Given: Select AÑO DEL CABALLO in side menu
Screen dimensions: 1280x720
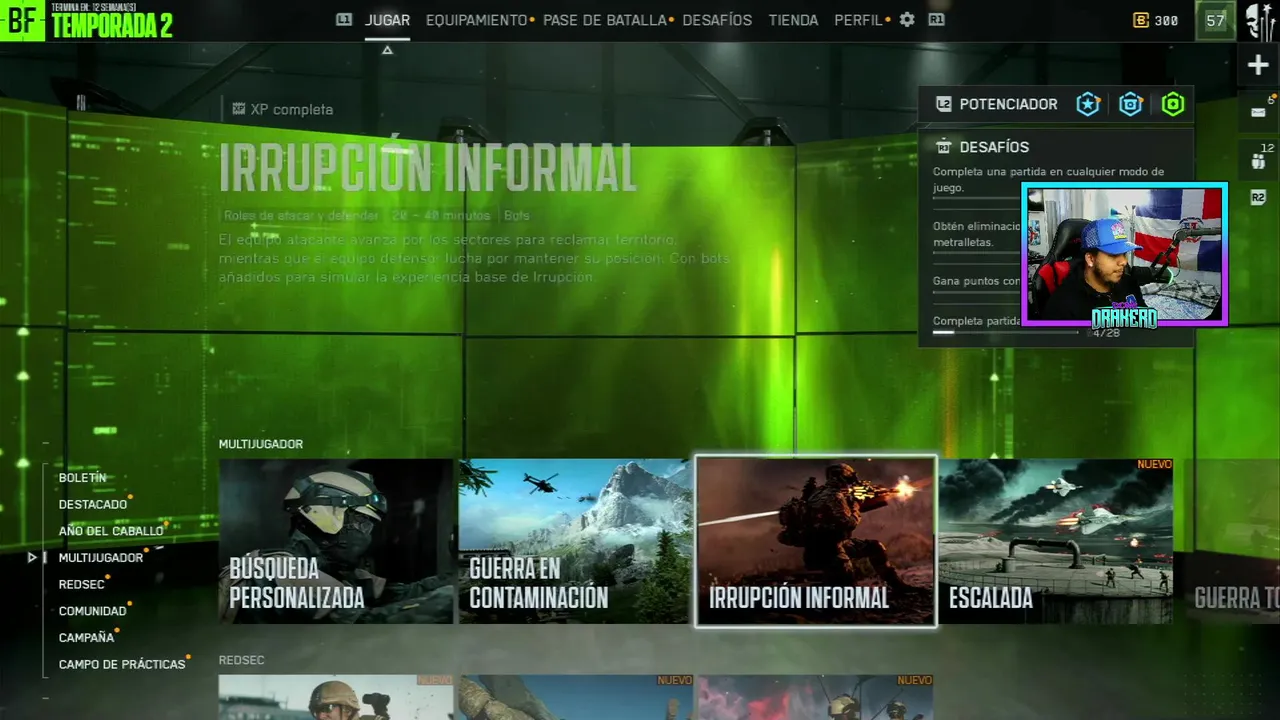Looking at the screenshot, I should [110, 531].
